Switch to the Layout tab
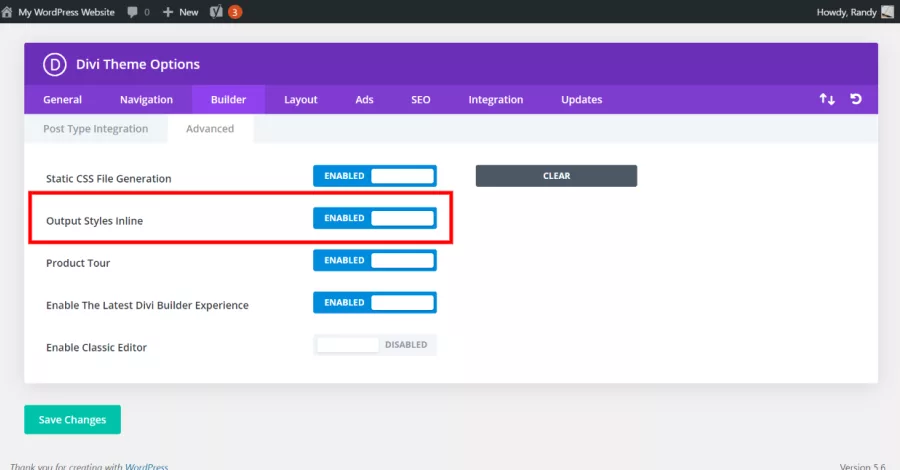 coord(301,99)
